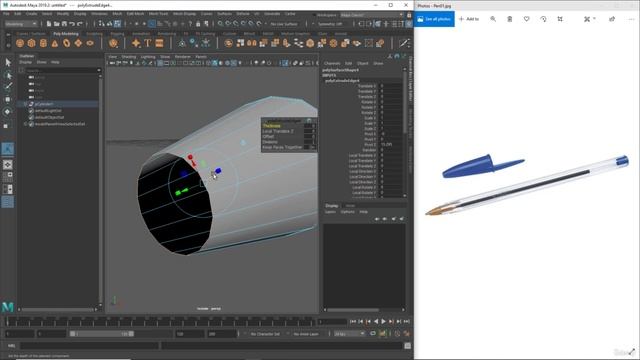Click the redo arrow in Maya status line
This screenshot has width=640, height=360.
(80, 24)
